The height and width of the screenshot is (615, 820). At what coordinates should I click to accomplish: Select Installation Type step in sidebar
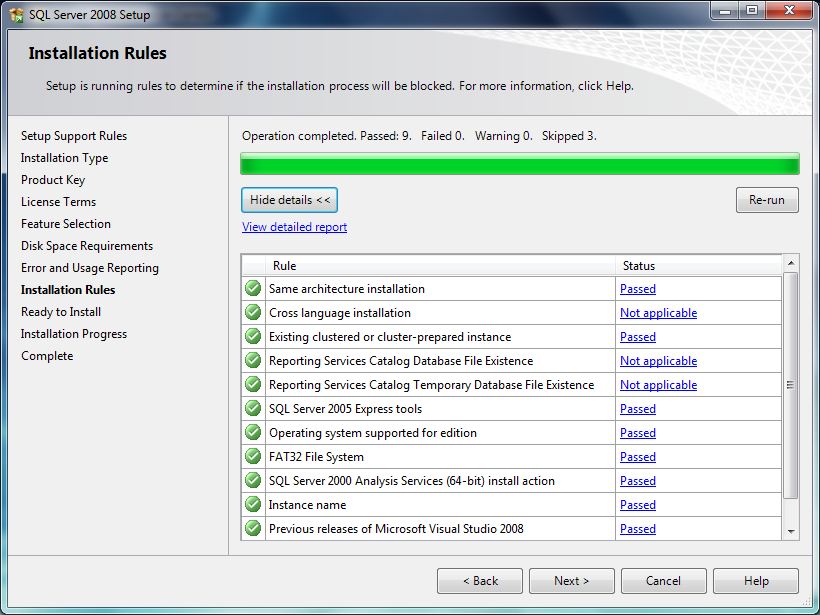(64, 158)
